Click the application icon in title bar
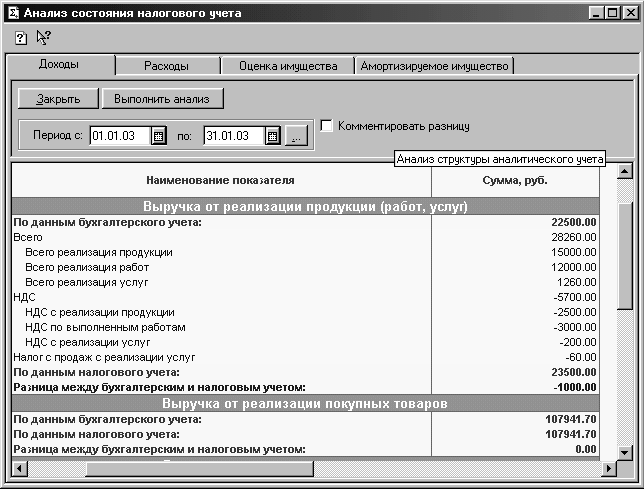This screenshot has height=489, width=644. tap(11, 12)
